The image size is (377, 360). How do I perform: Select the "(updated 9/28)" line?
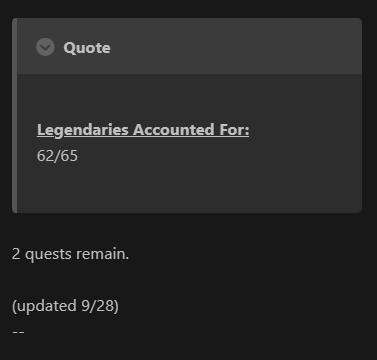tap(65, 306)
